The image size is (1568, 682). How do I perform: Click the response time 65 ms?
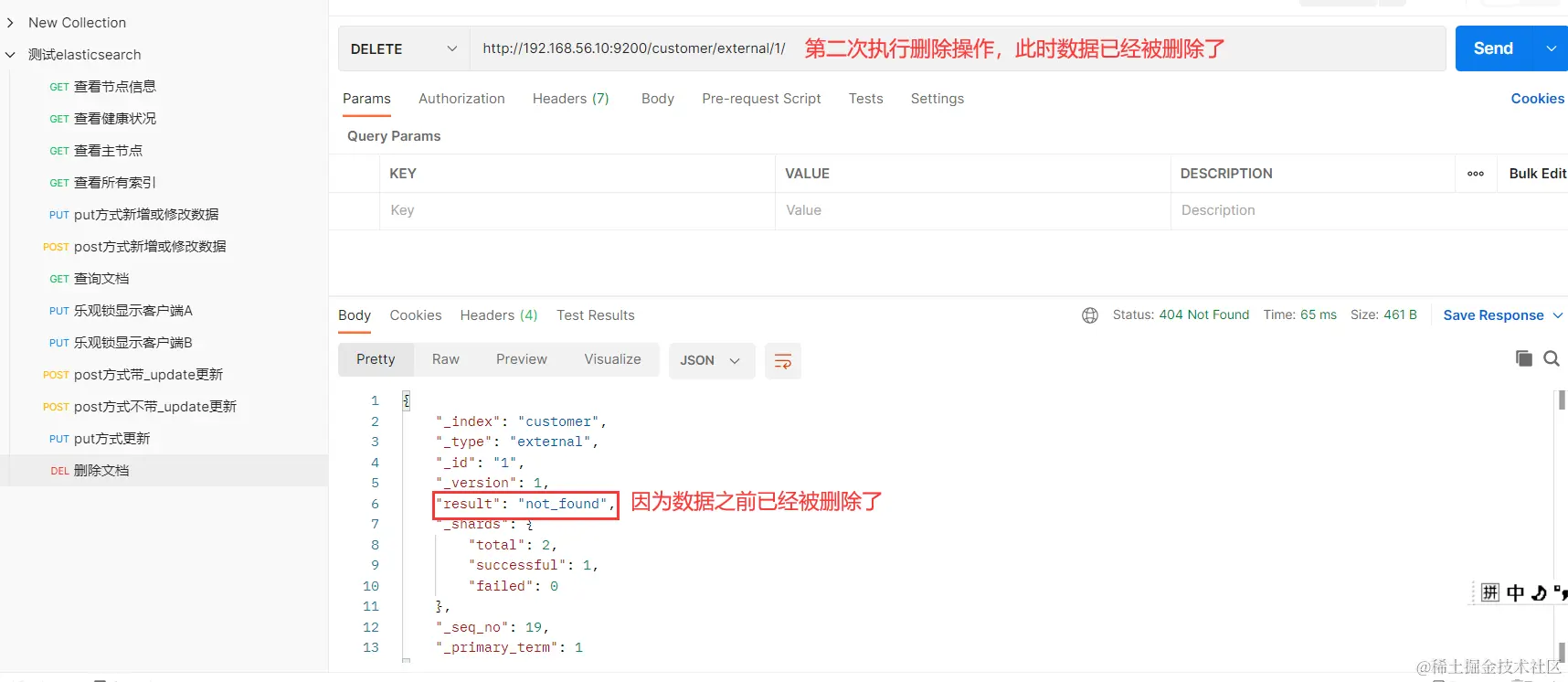pos(1318,314)
